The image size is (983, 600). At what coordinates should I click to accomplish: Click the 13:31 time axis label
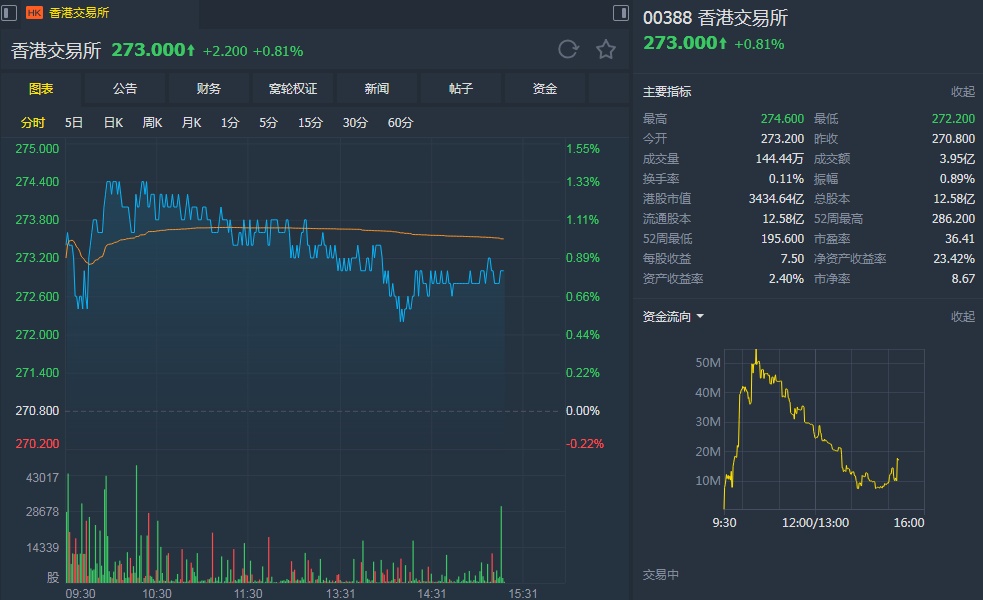(340, 593)
